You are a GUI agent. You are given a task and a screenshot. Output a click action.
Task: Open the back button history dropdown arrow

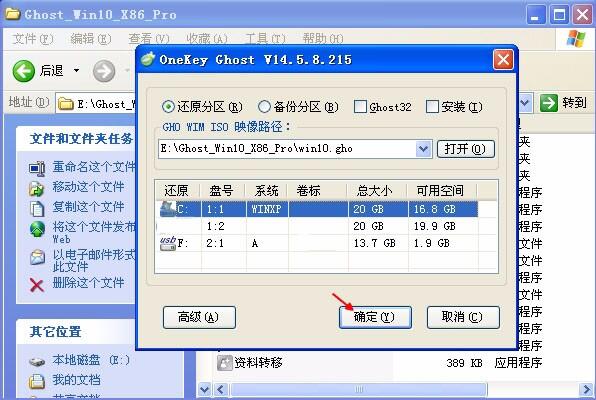(x=76, y=70)
